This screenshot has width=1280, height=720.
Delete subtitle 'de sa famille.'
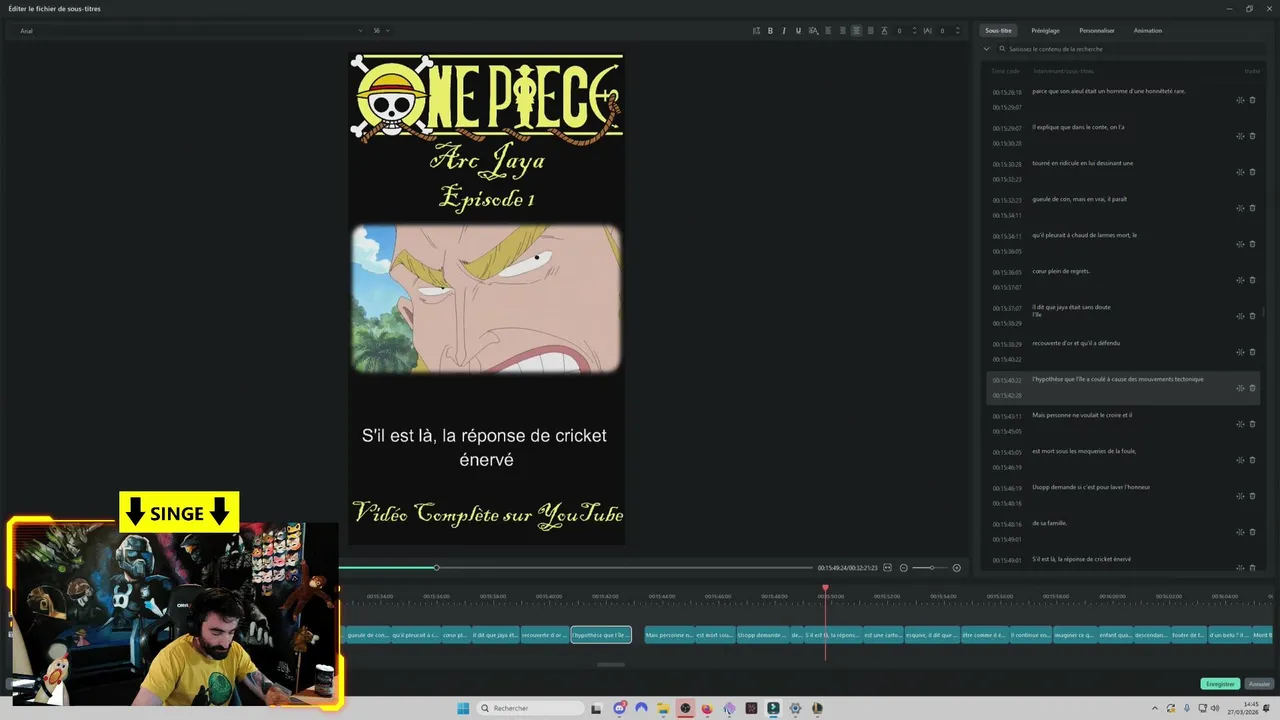click(x=1253, y=532)
